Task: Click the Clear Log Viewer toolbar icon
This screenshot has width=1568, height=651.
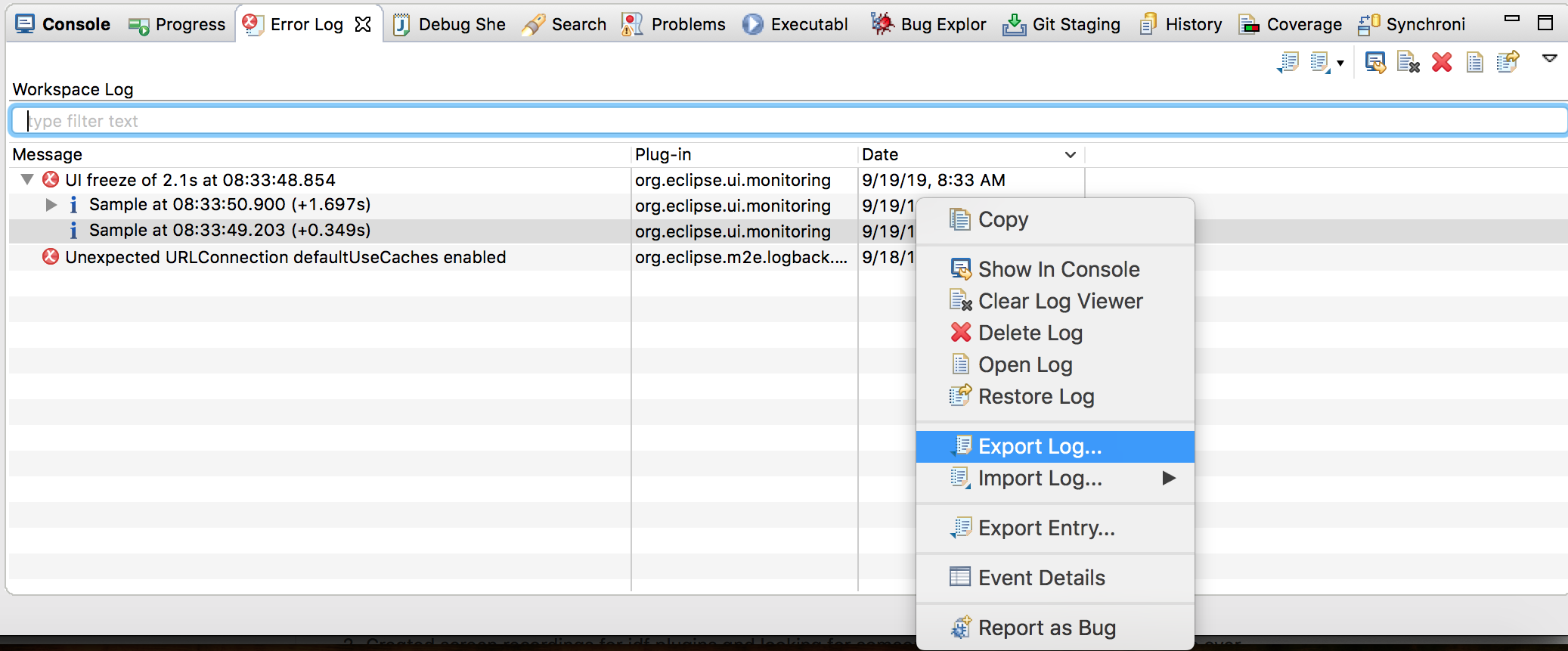Action: pos(1408,63)
